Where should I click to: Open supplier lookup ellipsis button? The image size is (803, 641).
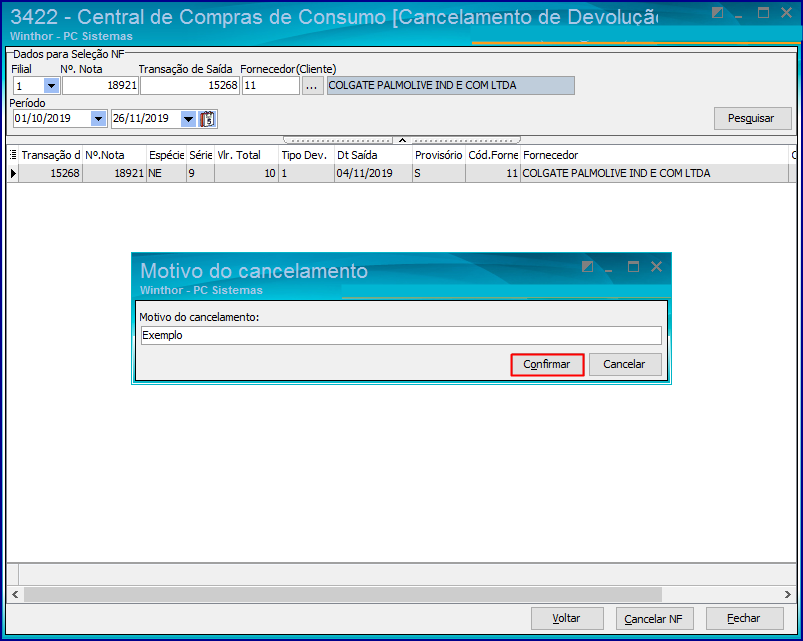pos(312,86)
